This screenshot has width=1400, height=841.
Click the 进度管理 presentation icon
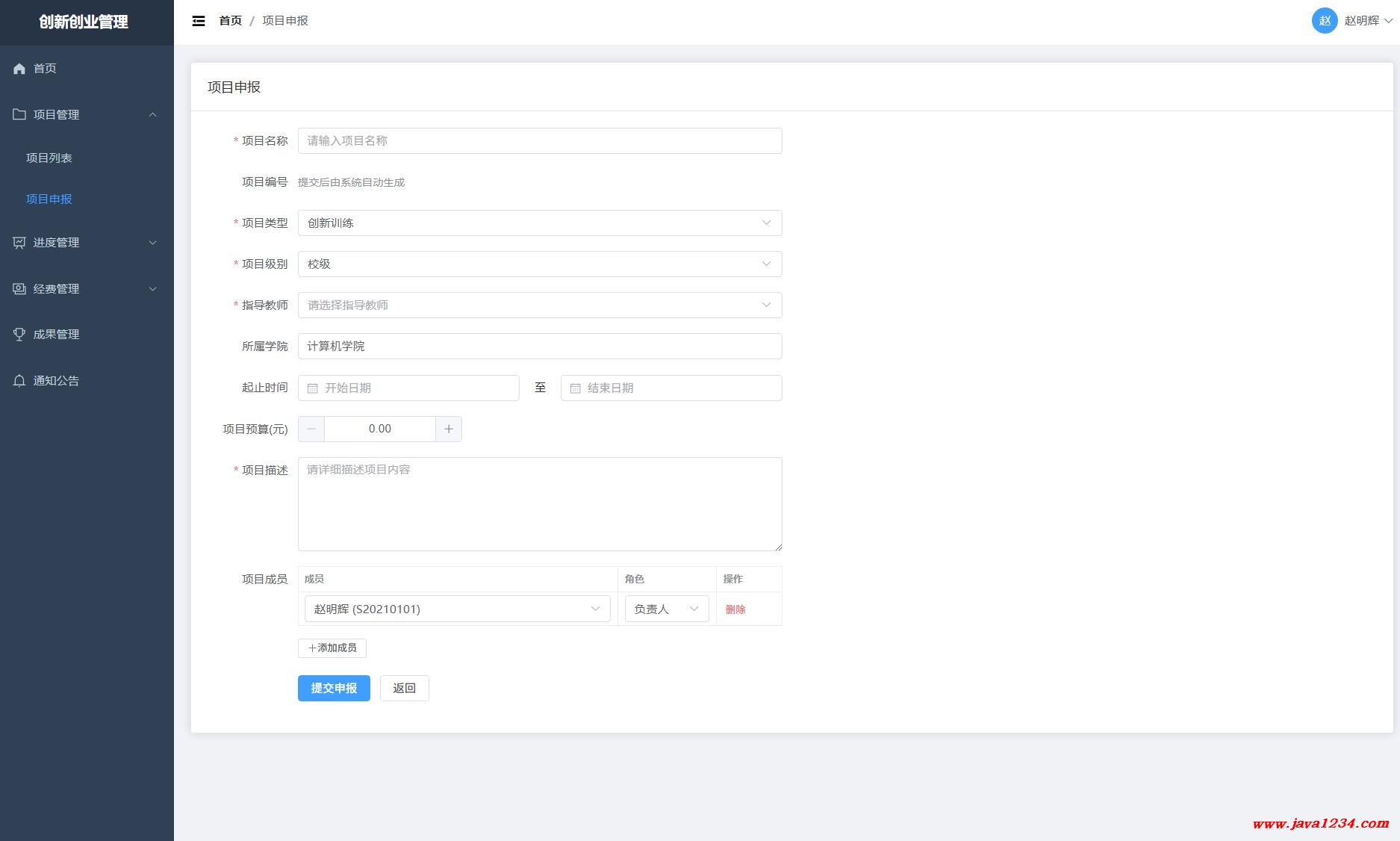(19, 243)
